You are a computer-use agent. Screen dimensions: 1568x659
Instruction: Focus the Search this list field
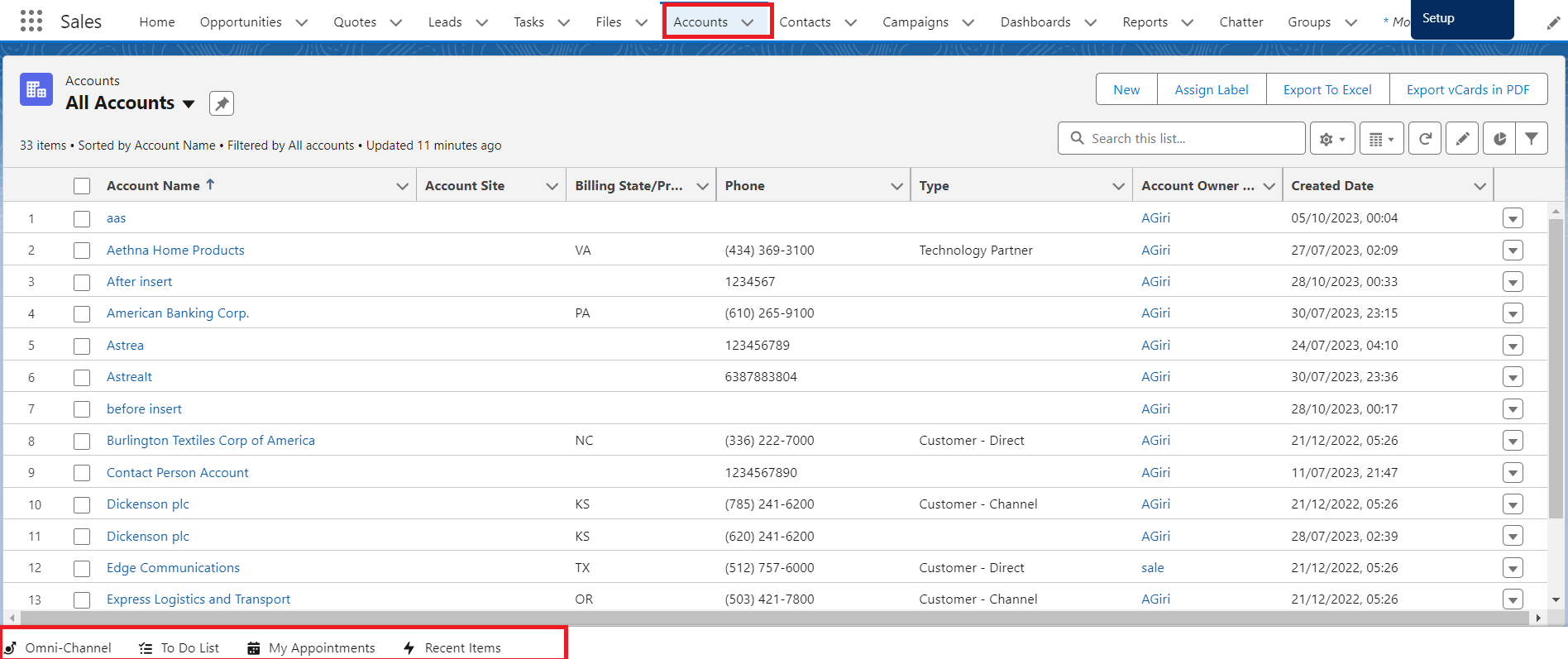coord(1182,138)
